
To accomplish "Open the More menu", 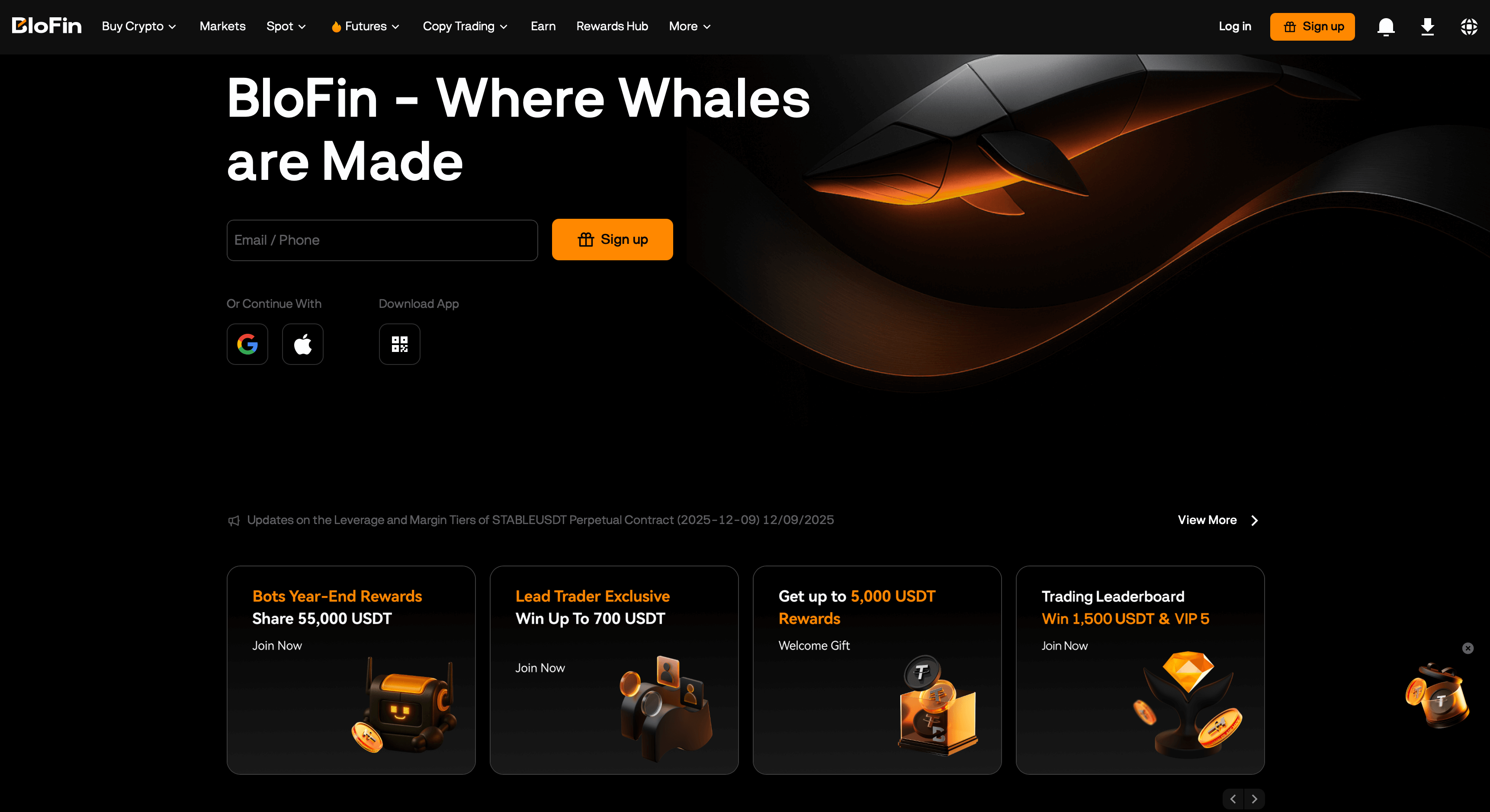I will [x=690, y=26].
